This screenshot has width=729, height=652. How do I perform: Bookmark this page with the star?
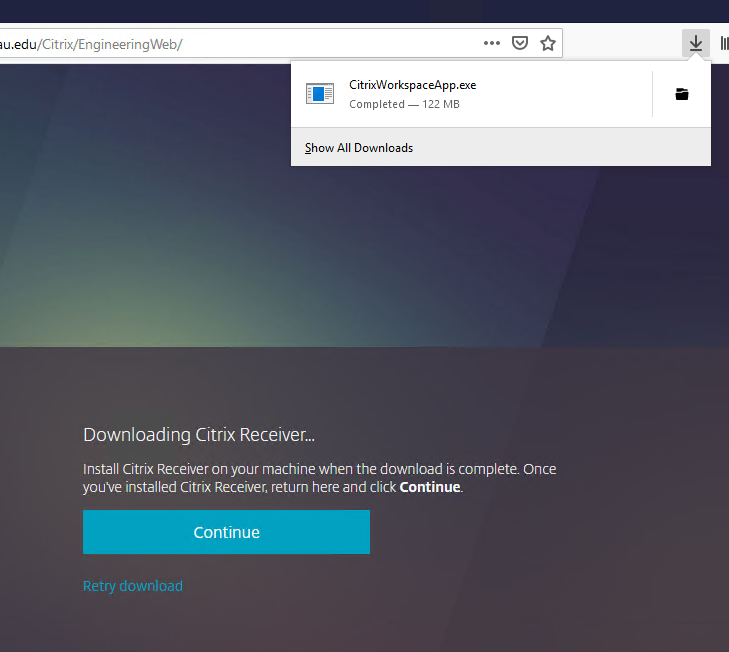coord(548,43)
